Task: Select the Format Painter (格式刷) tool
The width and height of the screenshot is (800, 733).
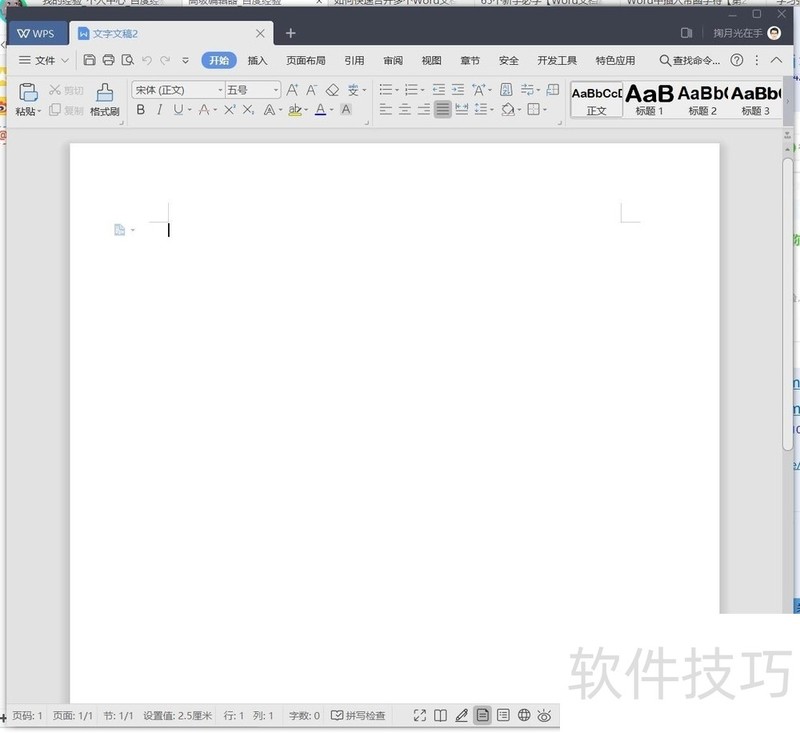Action: tap(105, 99)
